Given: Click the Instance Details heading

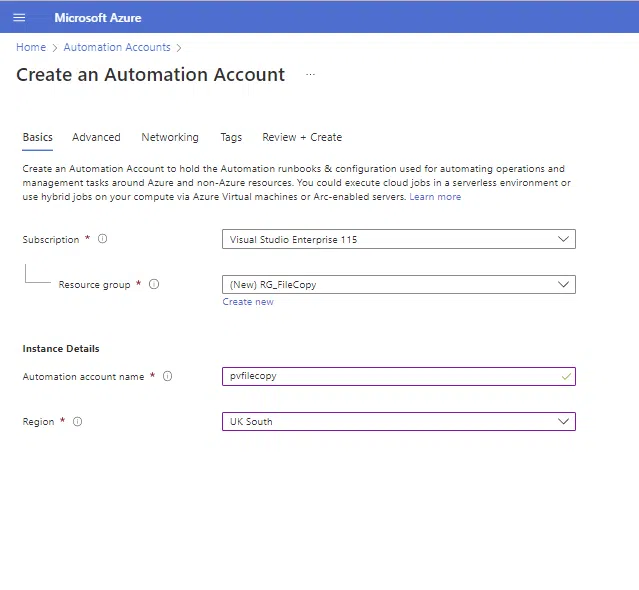Looking at the screenshot, I should pos(61,349).
